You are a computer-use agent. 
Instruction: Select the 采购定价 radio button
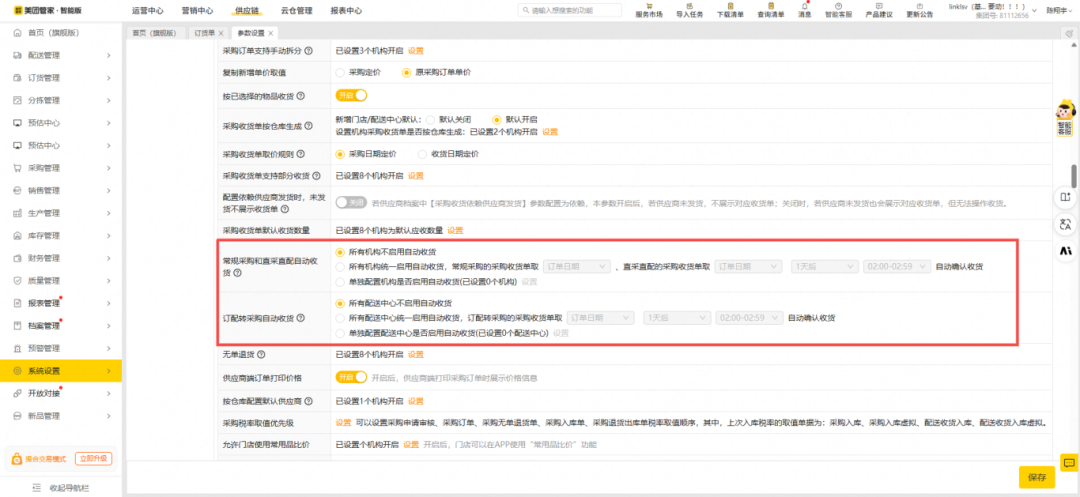pos(340,72)
